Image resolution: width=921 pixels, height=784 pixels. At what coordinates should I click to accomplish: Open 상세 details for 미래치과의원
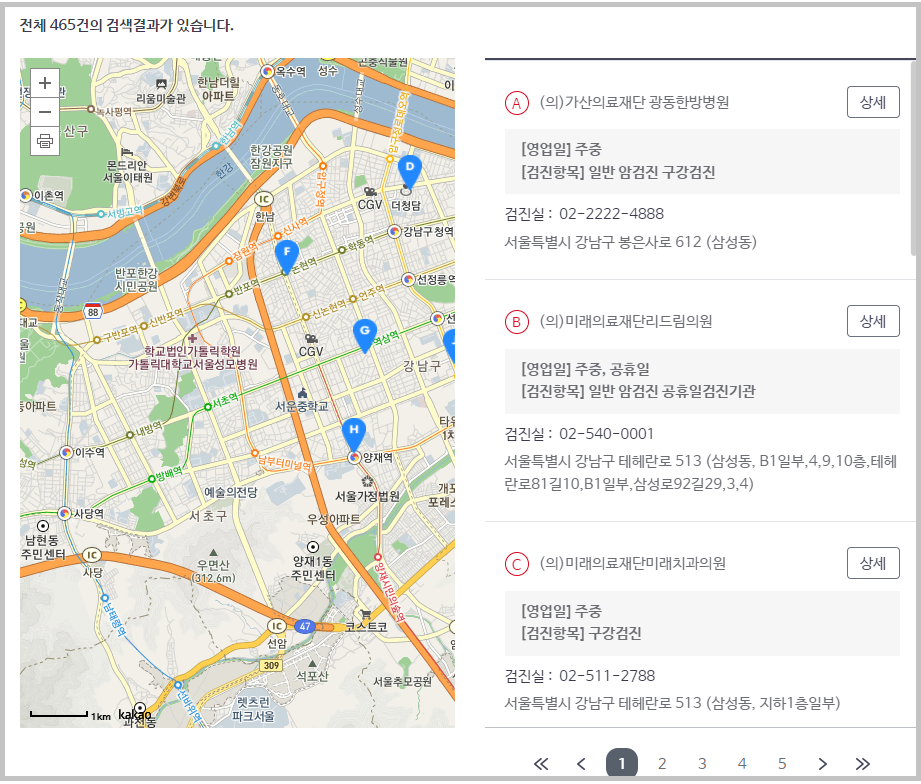coord(872,562)
